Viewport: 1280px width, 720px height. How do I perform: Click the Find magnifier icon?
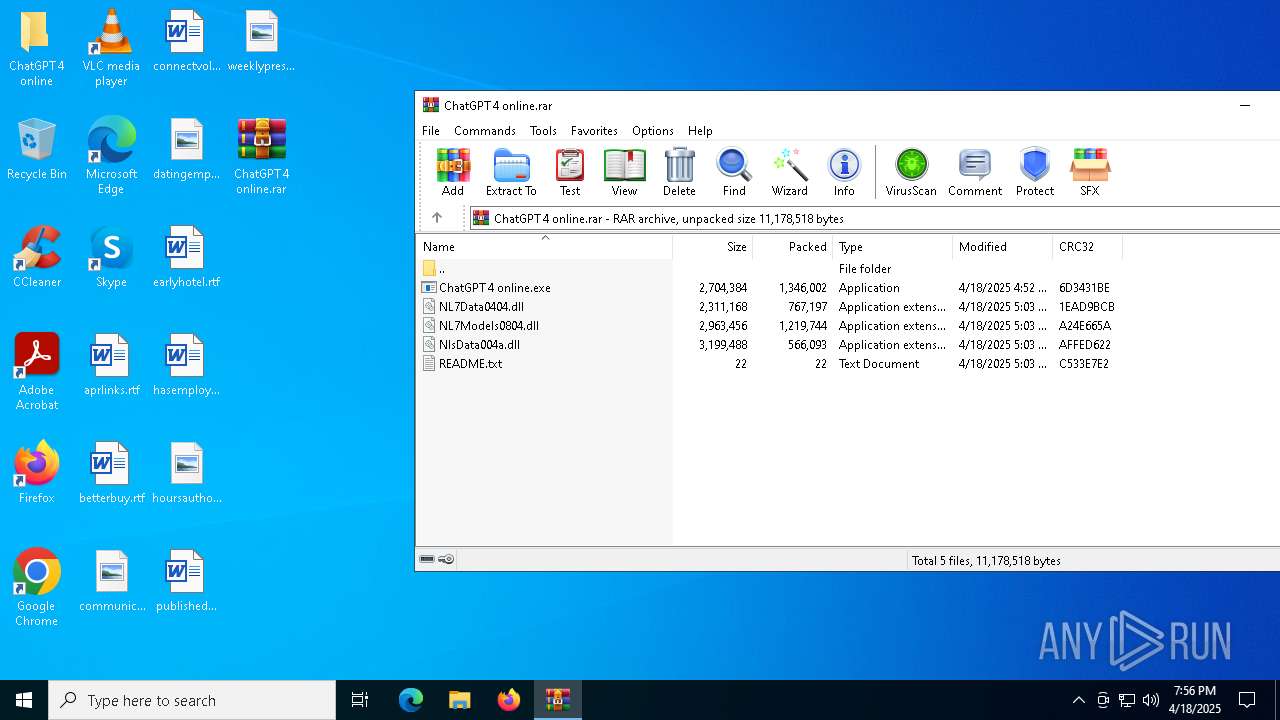pyautogui.click(x=734, y=172)
